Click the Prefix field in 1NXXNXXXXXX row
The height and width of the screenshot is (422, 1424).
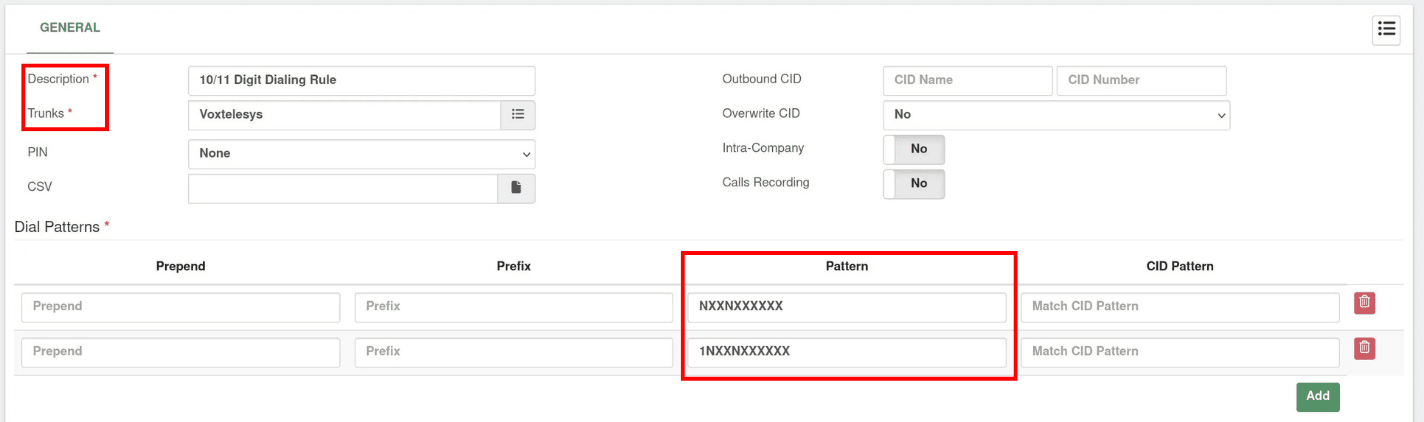point(514,352)
